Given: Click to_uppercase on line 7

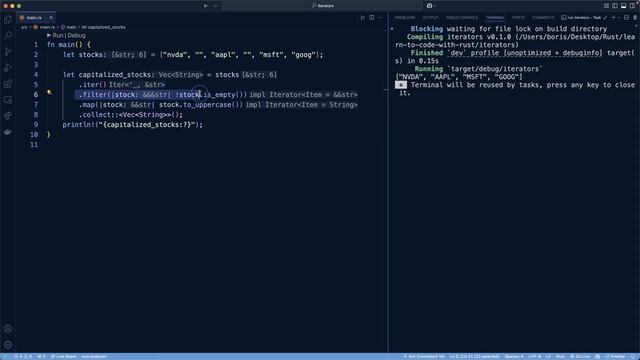Looking at the screenshot, I should 207,104.
